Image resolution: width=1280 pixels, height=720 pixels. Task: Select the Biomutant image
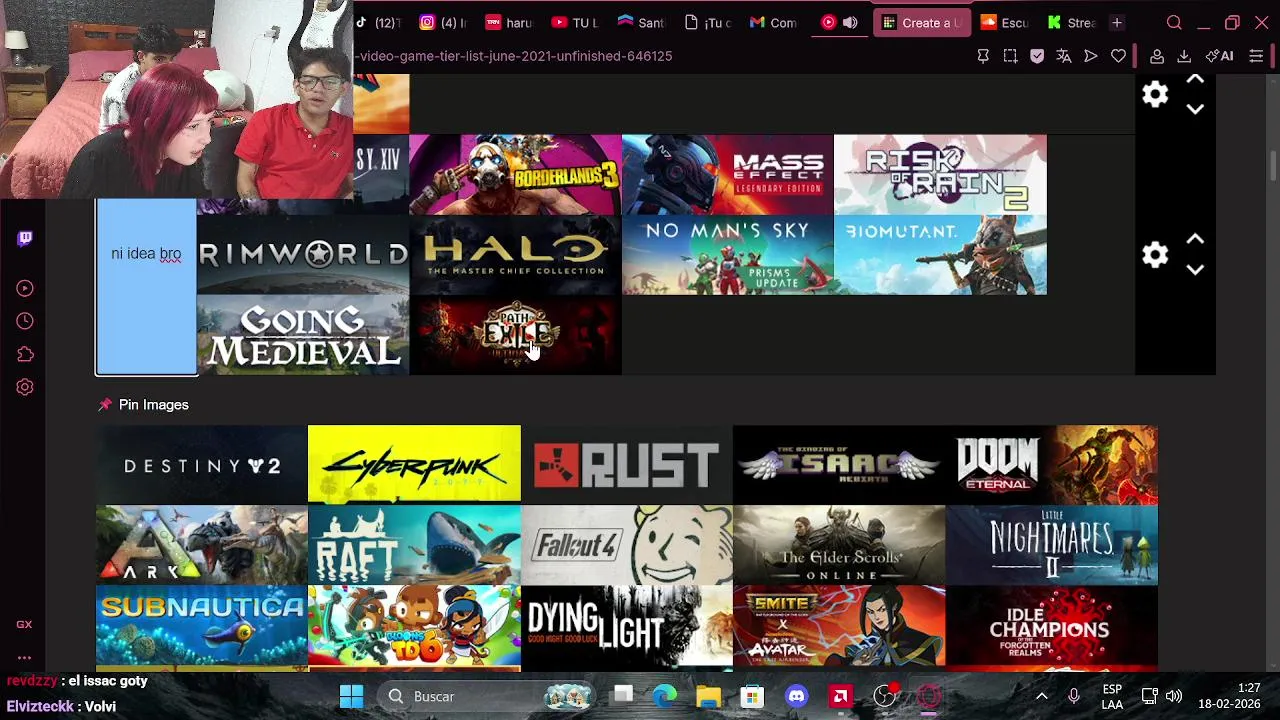940,254
